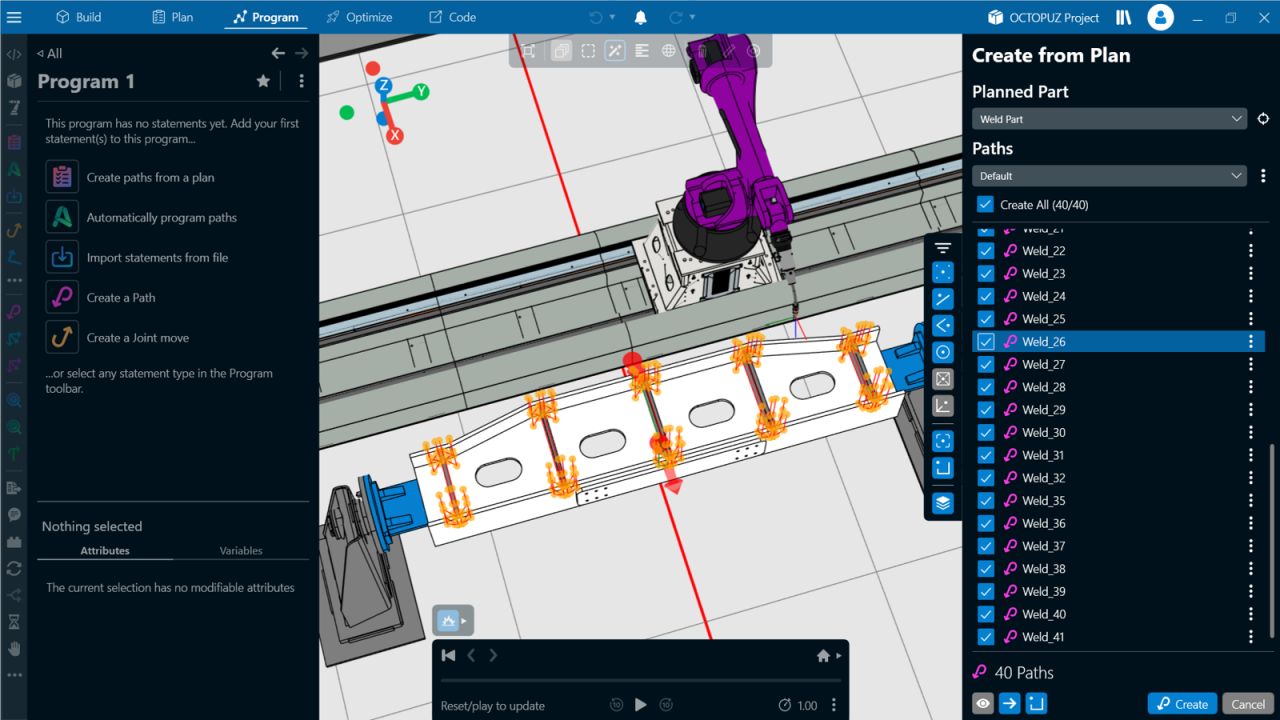The height and width of the screenshot is (720, 1280).
Task: Expand the Default paths dropdown
Action: point(1109,176)
